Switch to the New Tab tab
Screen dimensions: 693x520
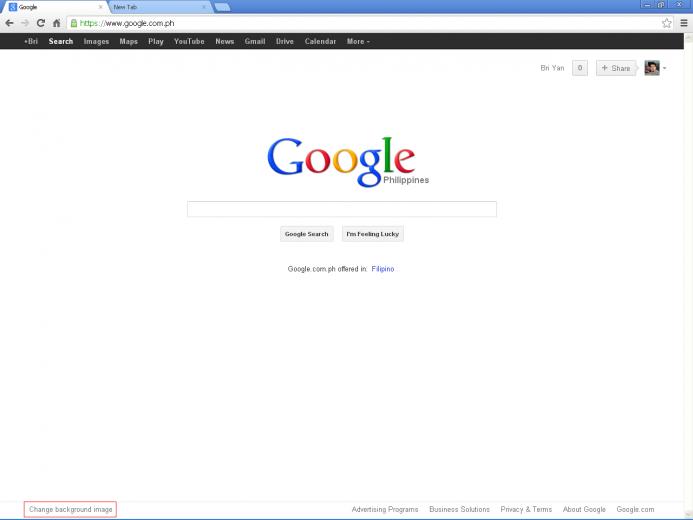point(159,7)
